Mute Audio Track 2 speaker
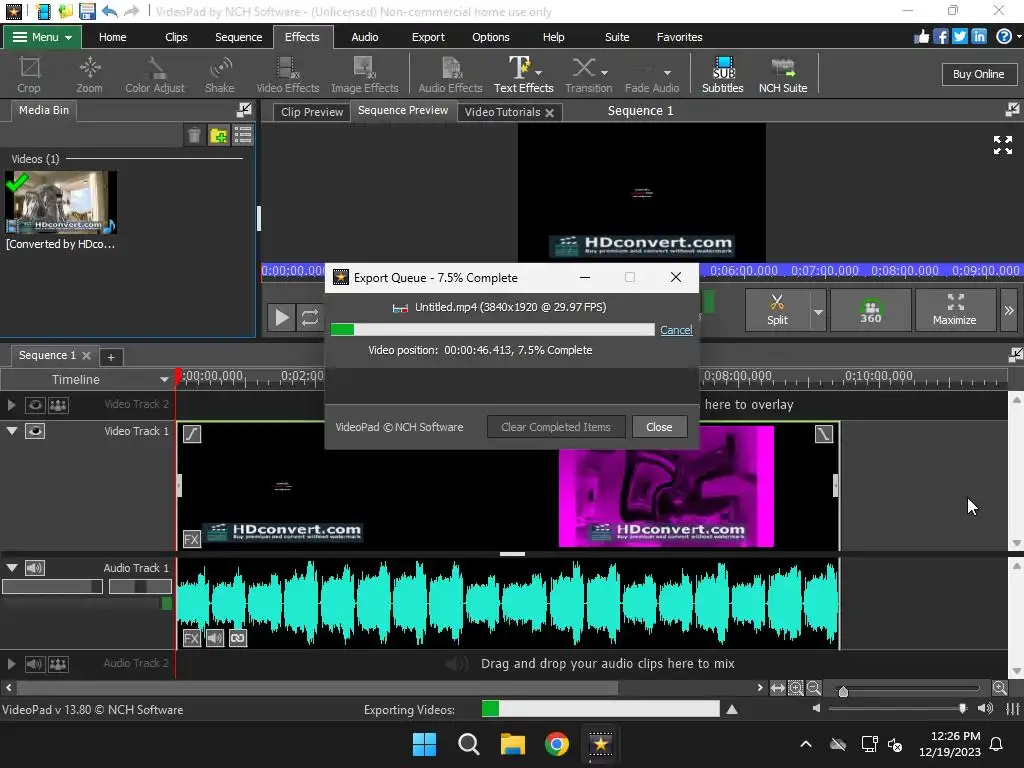 tap(35, 664)
